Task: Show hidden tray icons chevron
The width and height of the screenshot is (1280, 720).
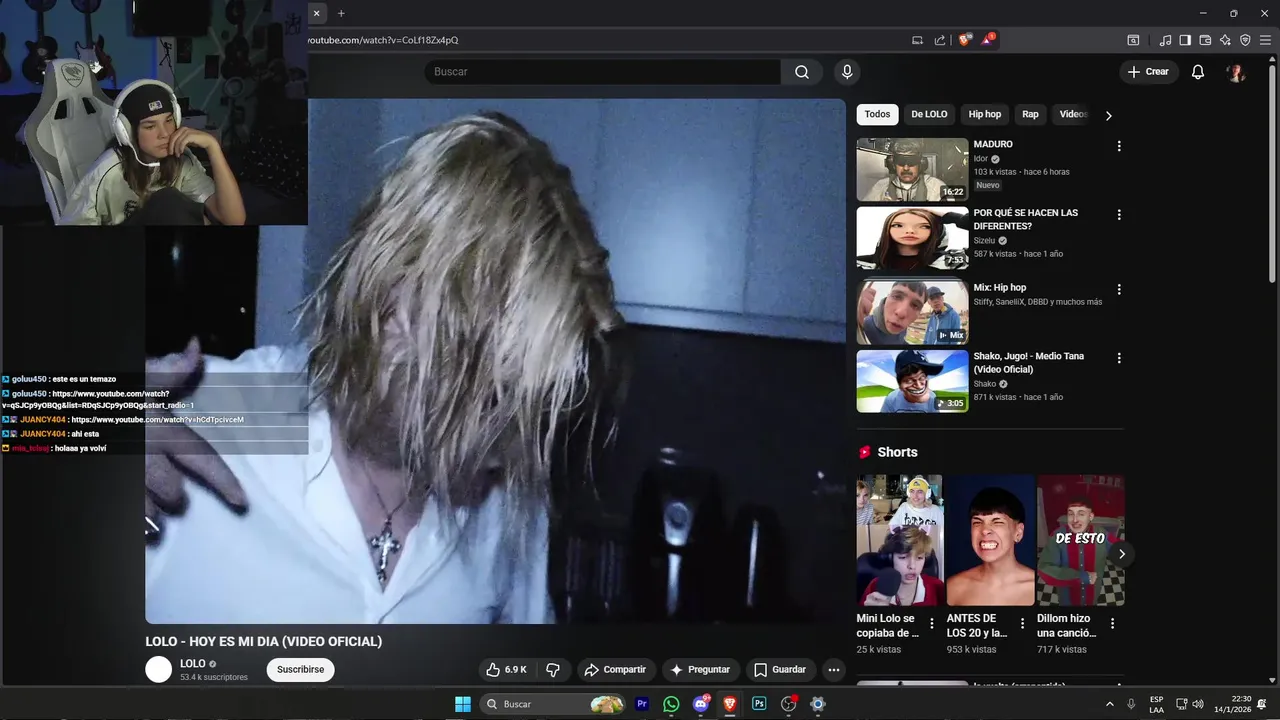Action: point(1109,704)
